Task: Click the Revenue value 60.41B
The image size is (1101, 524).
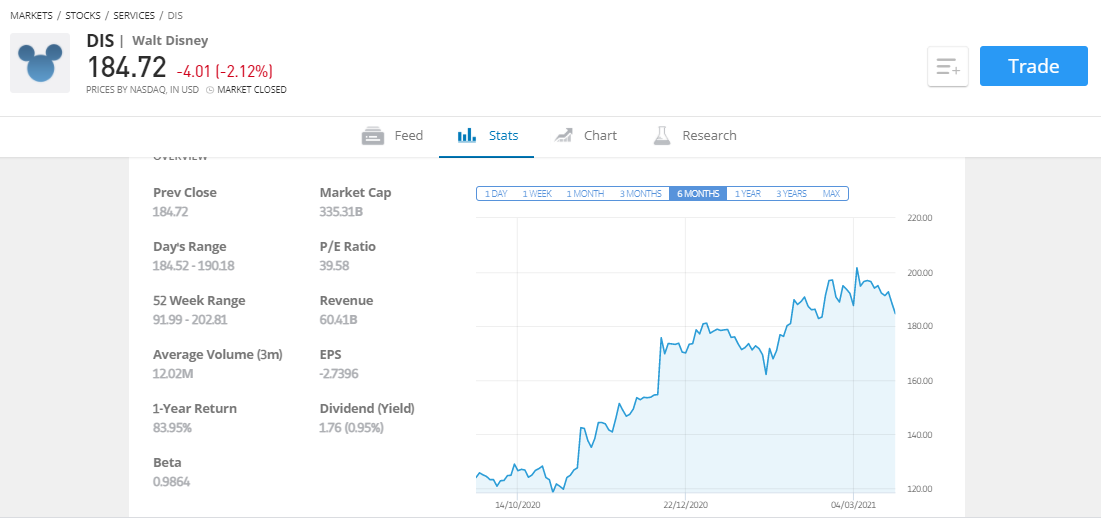Action: point(338,320)
